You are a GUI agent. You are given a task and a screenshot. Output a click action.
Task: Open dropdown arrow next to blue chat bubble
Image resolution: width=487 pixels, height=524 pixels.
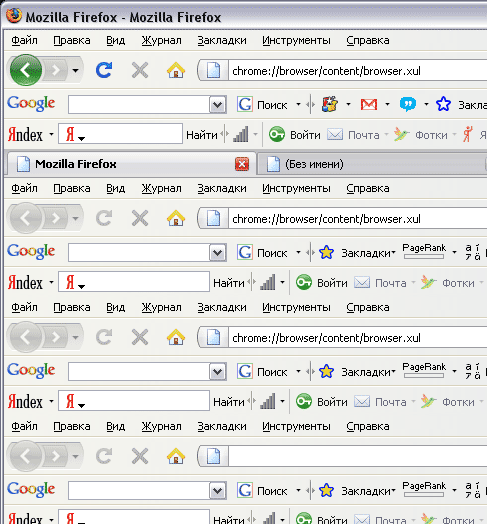coord(426,105)
